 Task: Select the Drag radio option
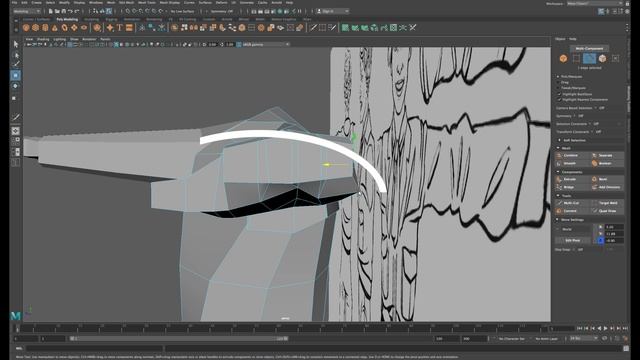558,82
